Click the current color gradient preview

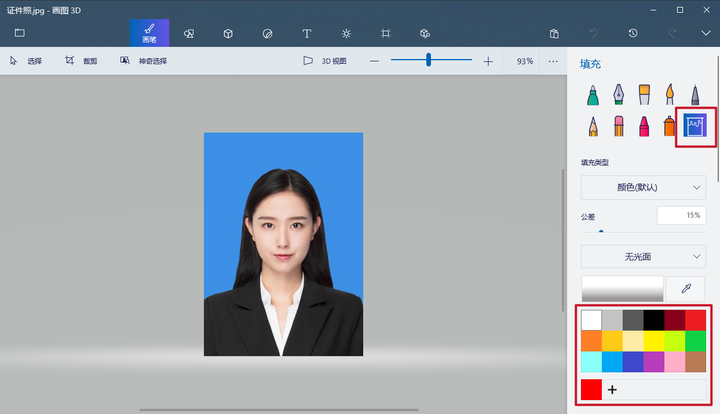pyautogui.click(x=622, y=289)
